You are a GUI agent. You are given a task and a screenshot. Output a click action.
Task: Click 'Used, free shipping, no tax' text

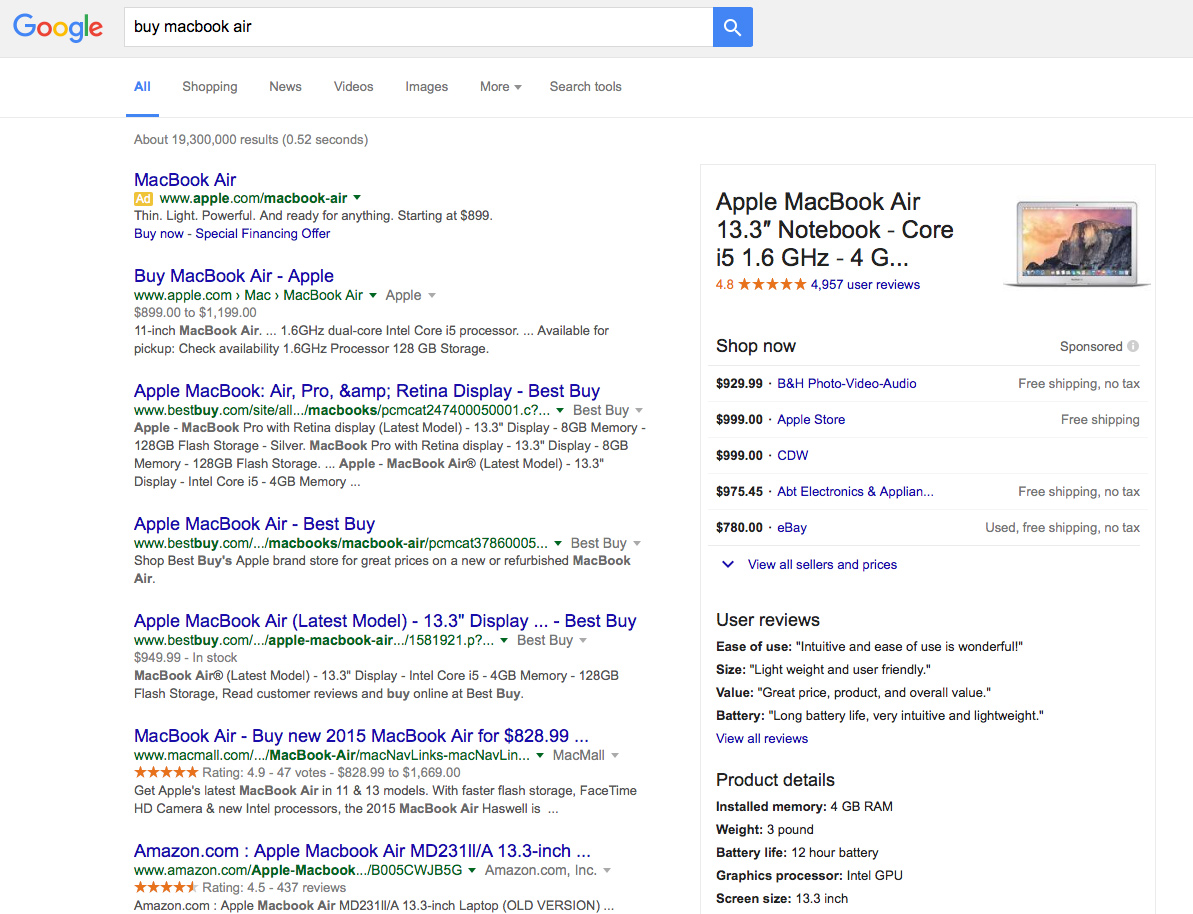pos(1063,527)
